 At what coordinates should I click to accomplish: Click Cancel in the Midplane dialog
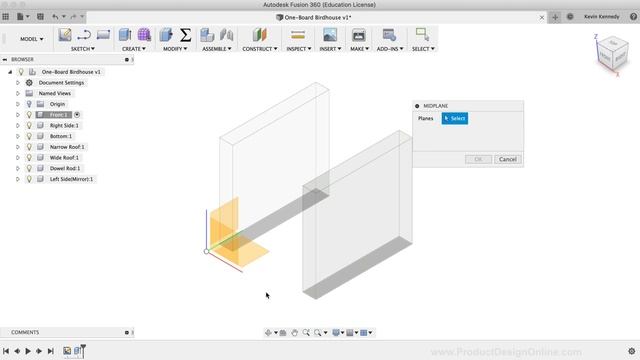507,159
